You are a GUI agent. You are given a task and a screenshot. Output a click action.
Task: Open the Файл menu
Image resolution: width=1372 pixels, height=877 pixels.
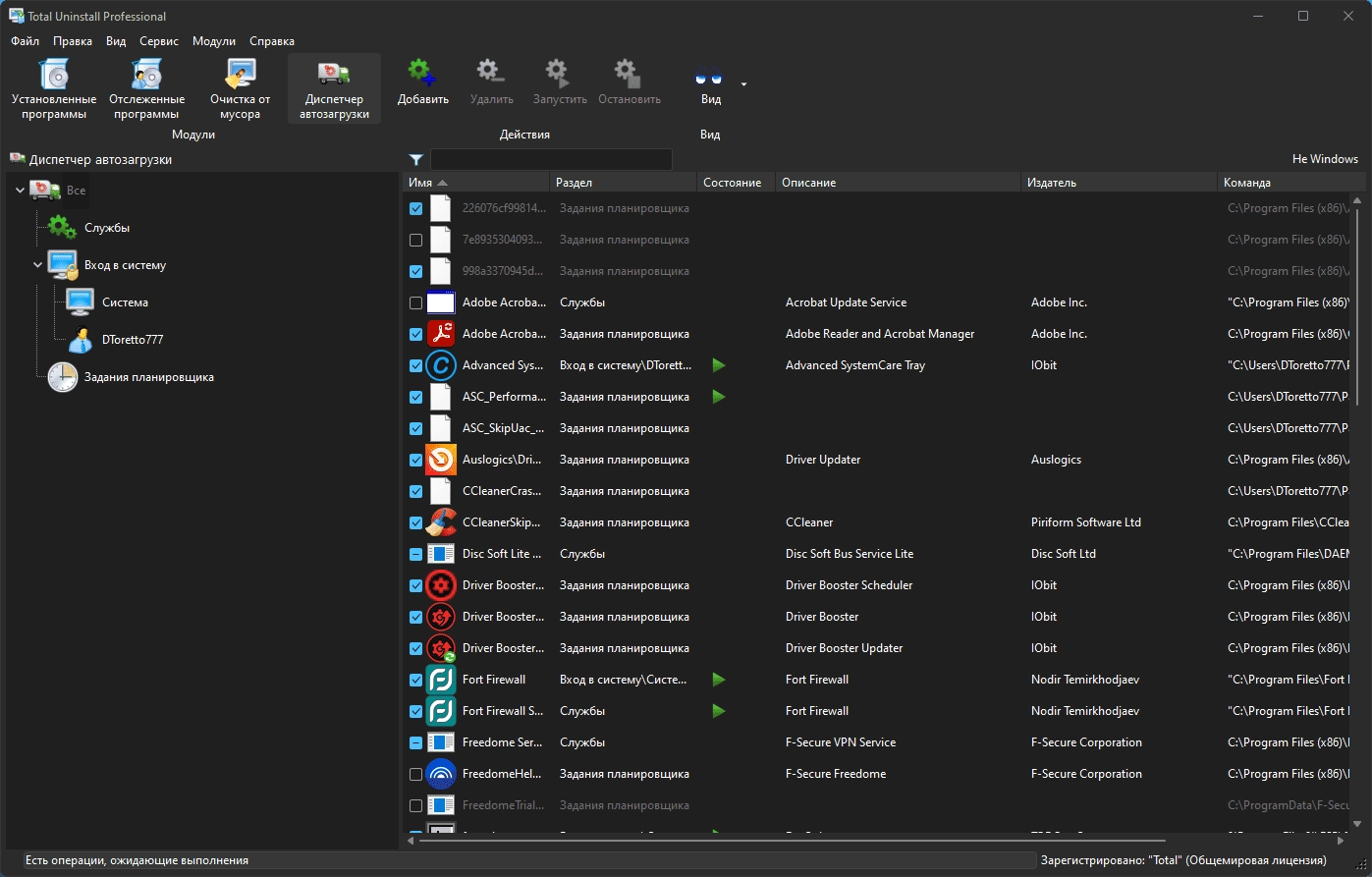(26, 41)
